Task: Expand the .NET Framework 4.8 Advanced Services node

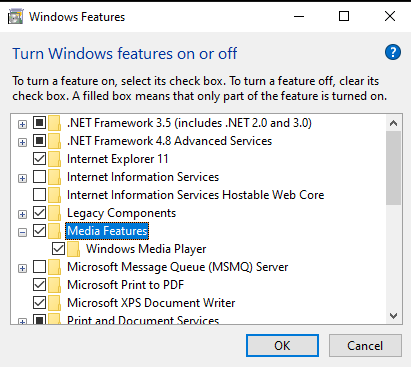Action: 22,142
